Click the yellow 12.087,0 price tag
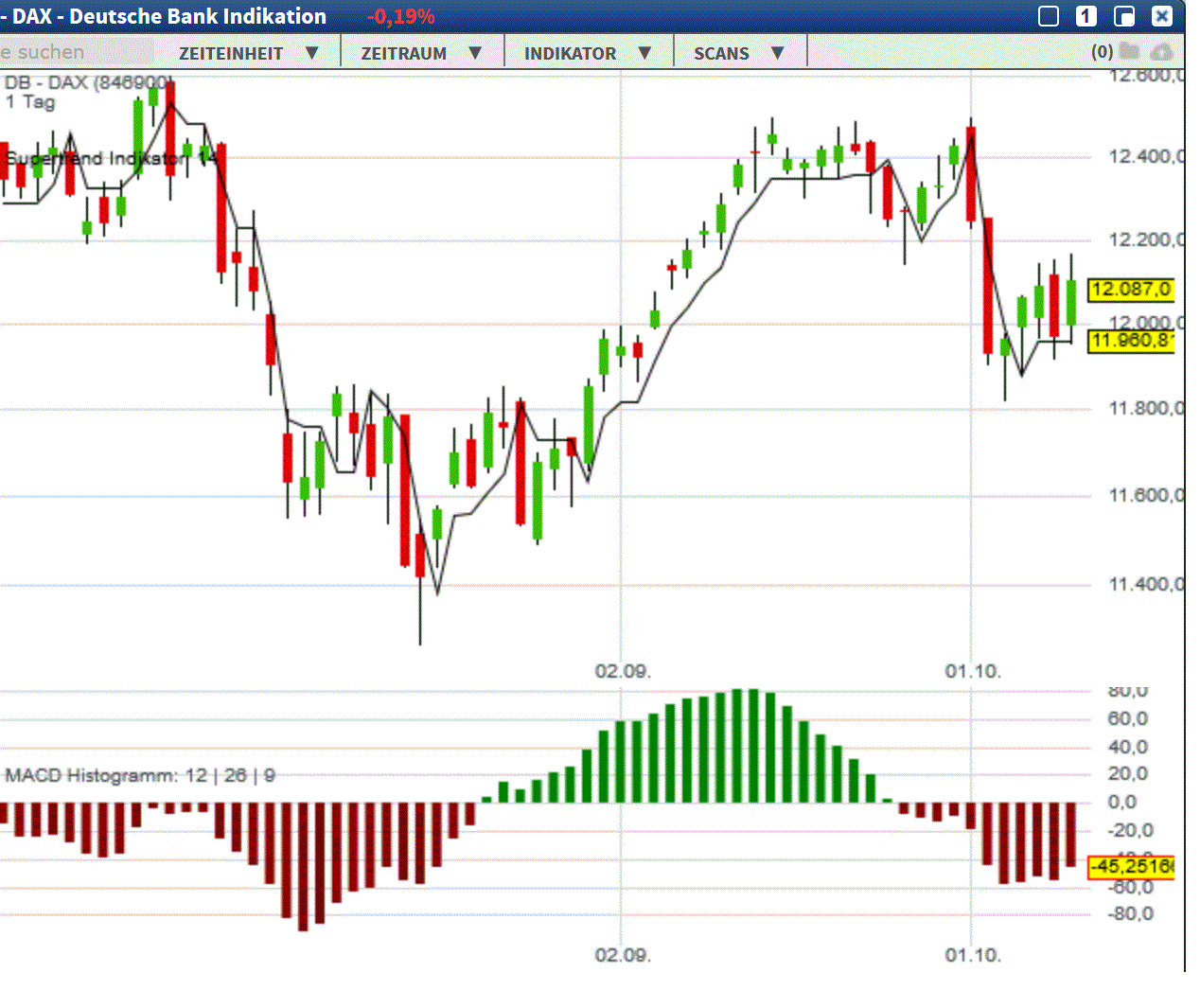 (1132, 291)
